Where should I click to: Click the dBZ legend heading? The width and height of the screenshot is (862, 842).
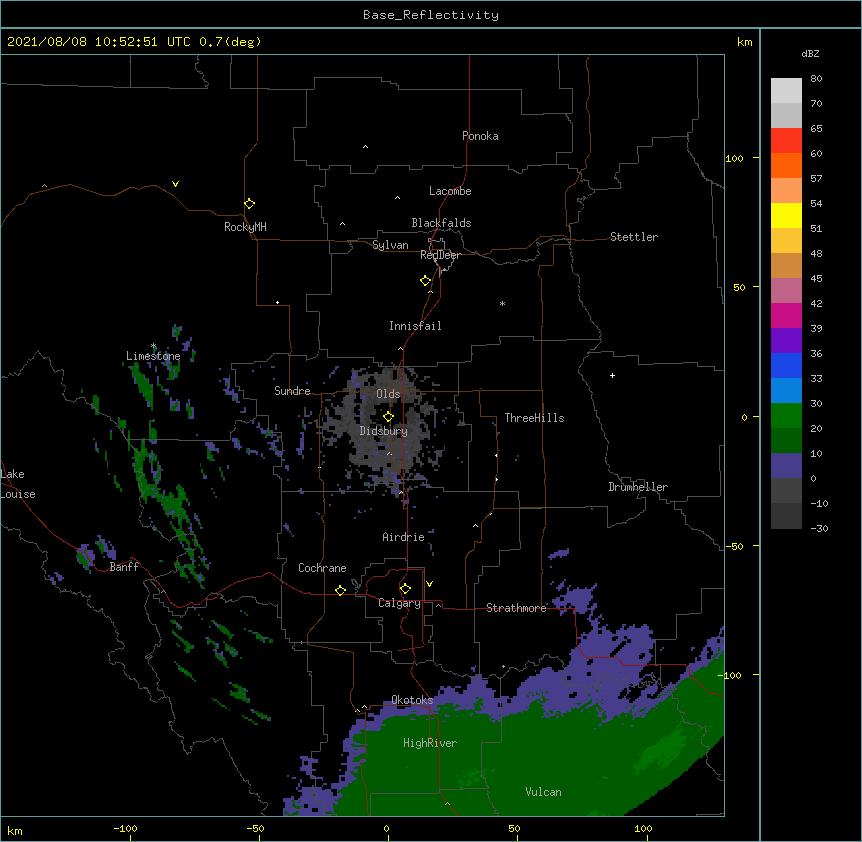[810, 54]
